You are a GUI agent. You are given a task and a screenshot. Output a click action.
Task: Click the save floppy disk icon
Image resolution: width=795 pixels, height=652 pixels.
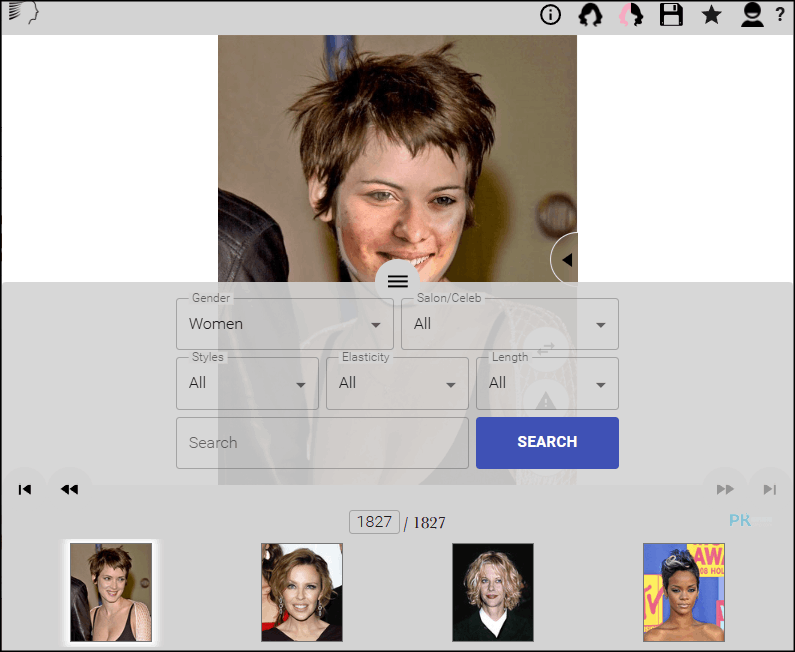point(671,14)
